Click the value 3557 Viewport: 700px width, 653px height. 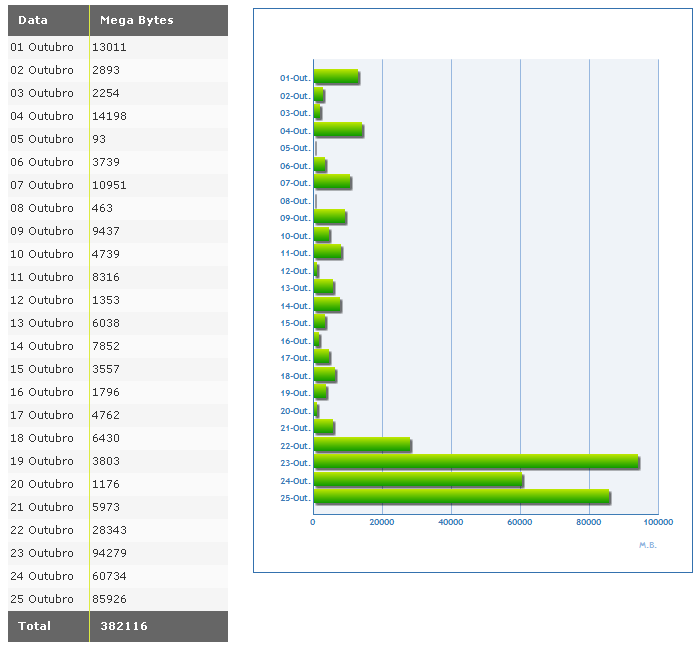pos(106,369)
